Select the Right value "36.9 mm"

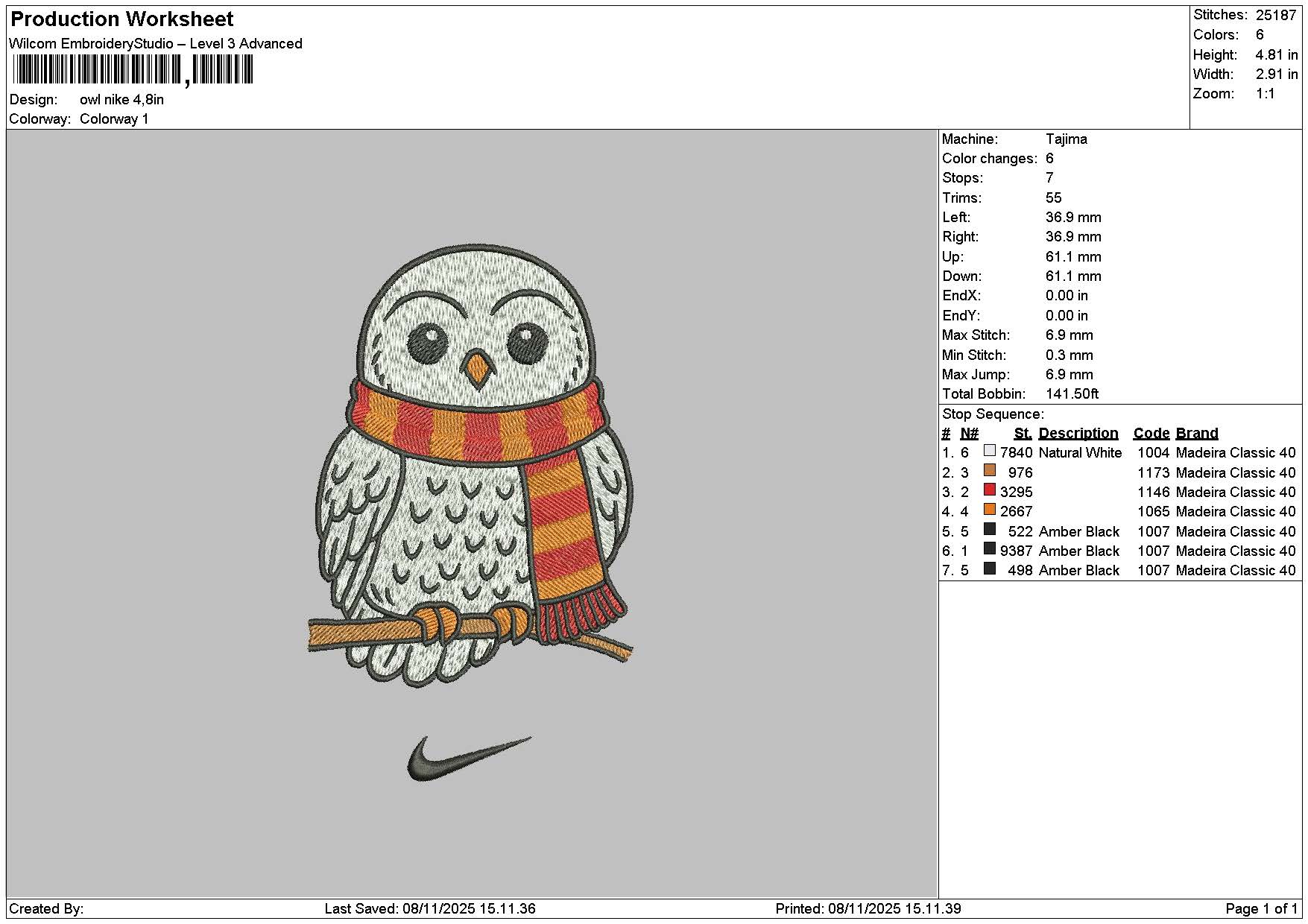(1073, 237)
